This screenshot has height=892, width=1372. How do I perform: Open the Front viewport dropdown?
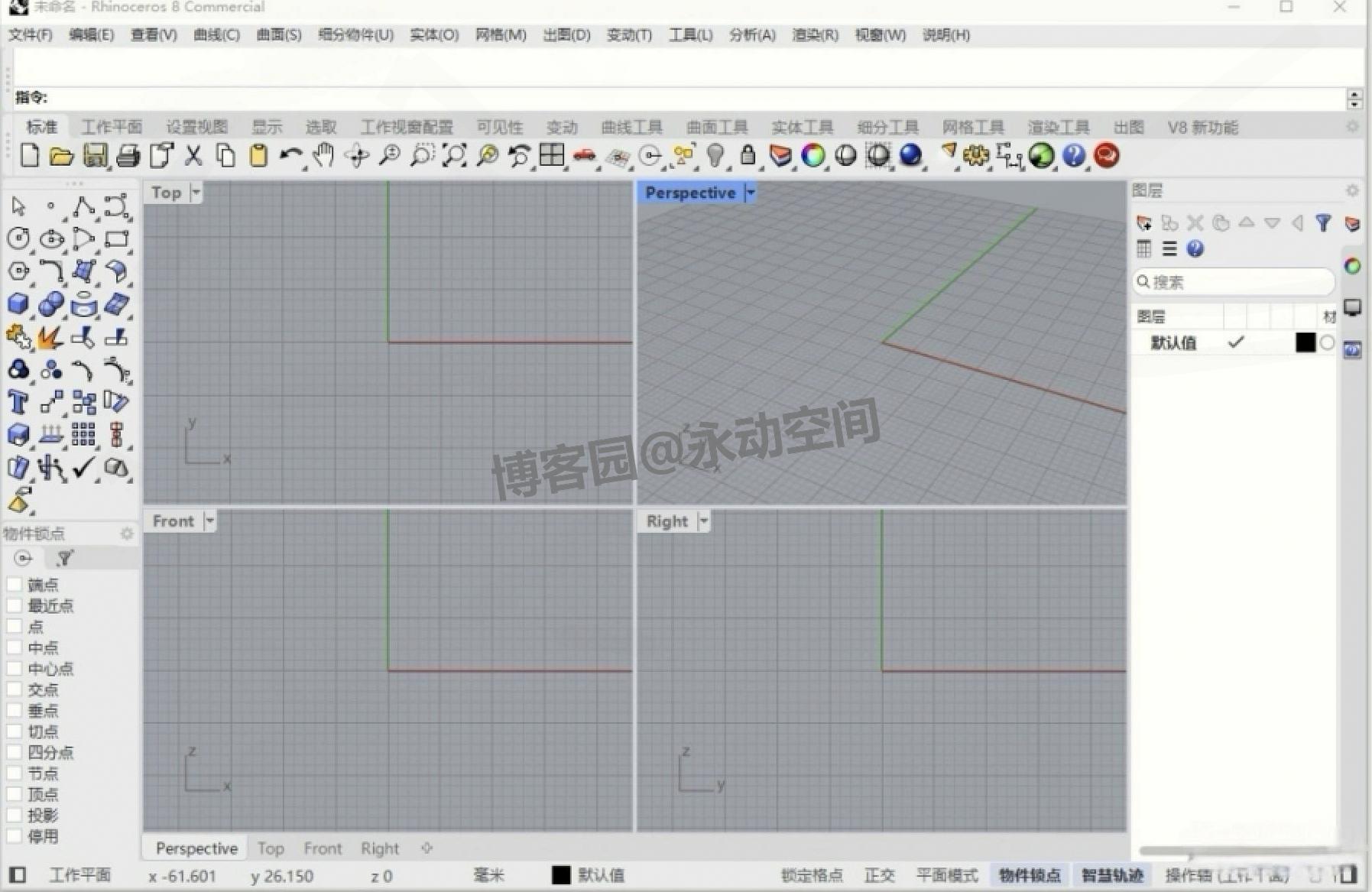(209, 521)
